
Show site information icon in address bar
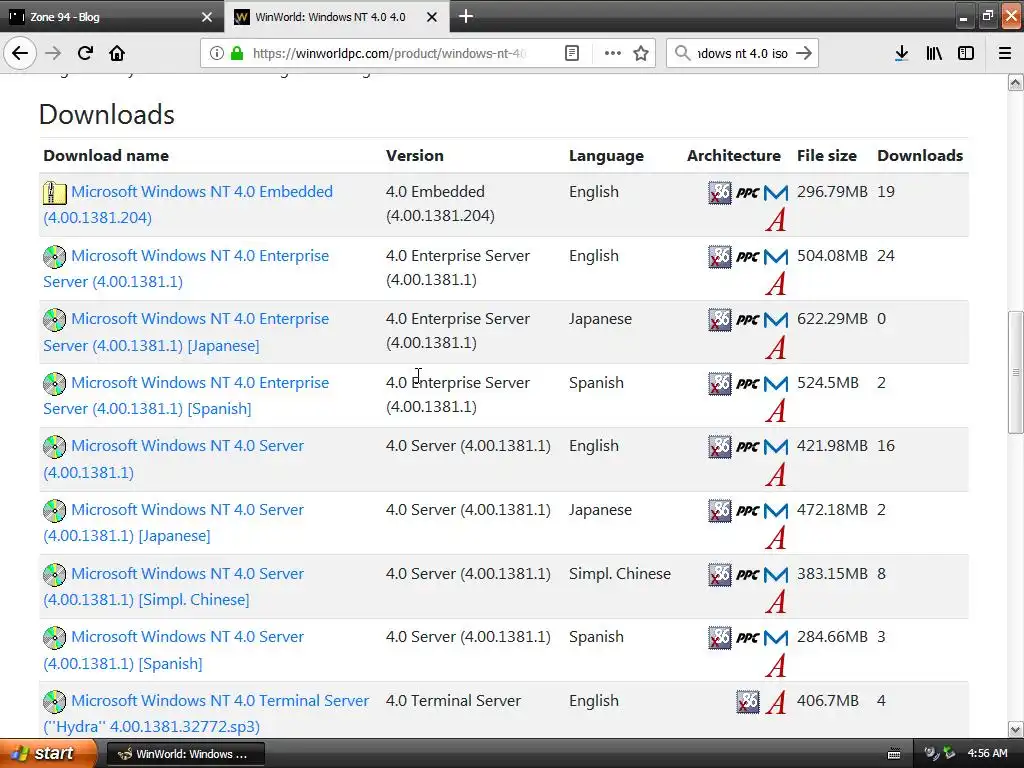pyautogui.click(x=216, y=53)
